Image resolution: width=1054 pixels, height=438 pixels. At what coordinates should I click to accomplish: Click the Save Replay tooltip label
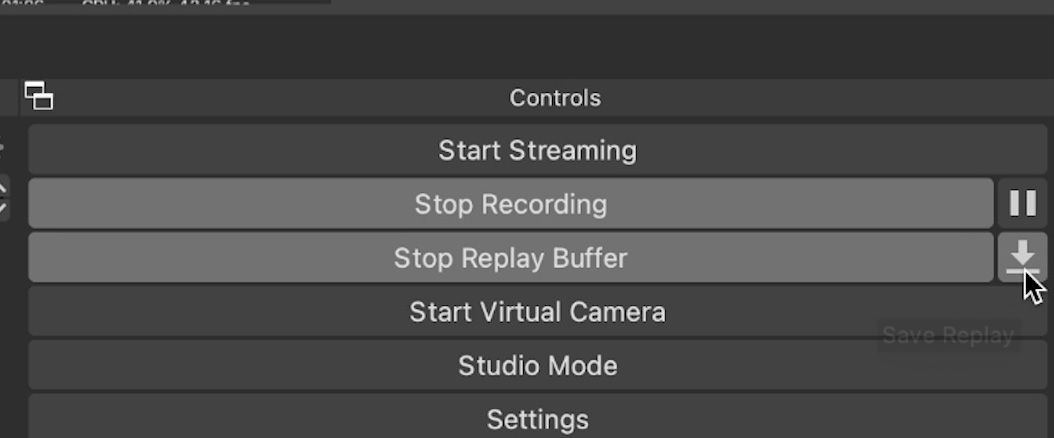948,335
